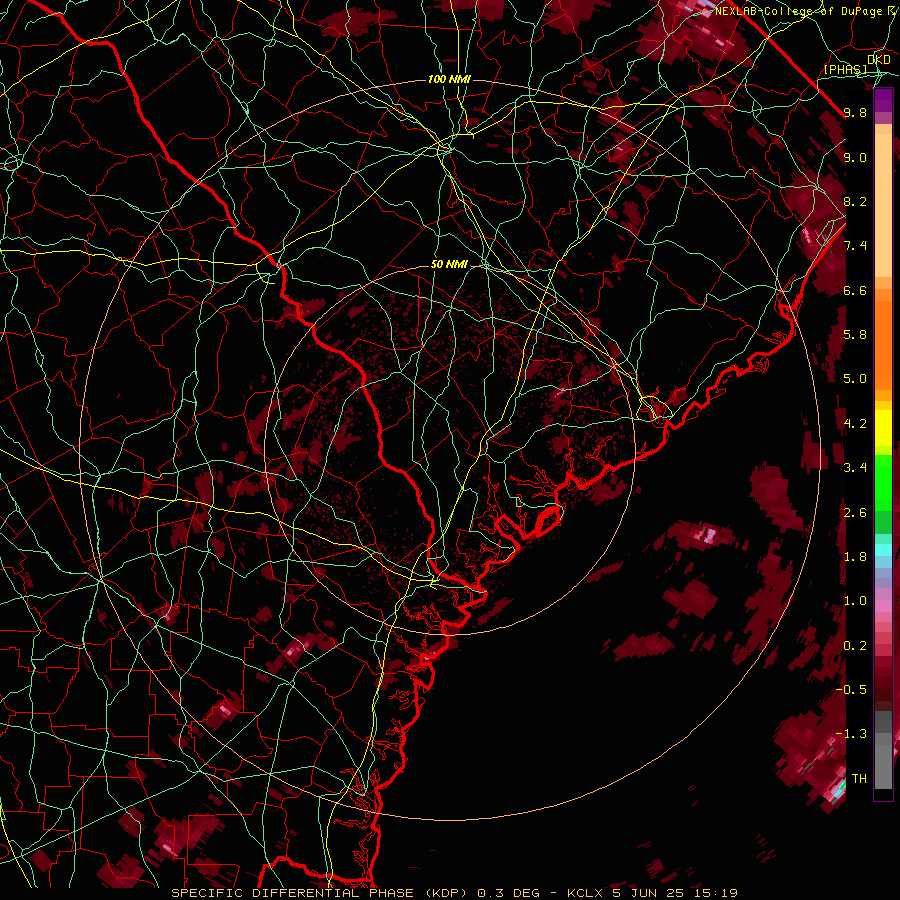The height and width of the screenshot is (900, 900).
Task: Click the 5.0 value on the scale
Action: 855,379
